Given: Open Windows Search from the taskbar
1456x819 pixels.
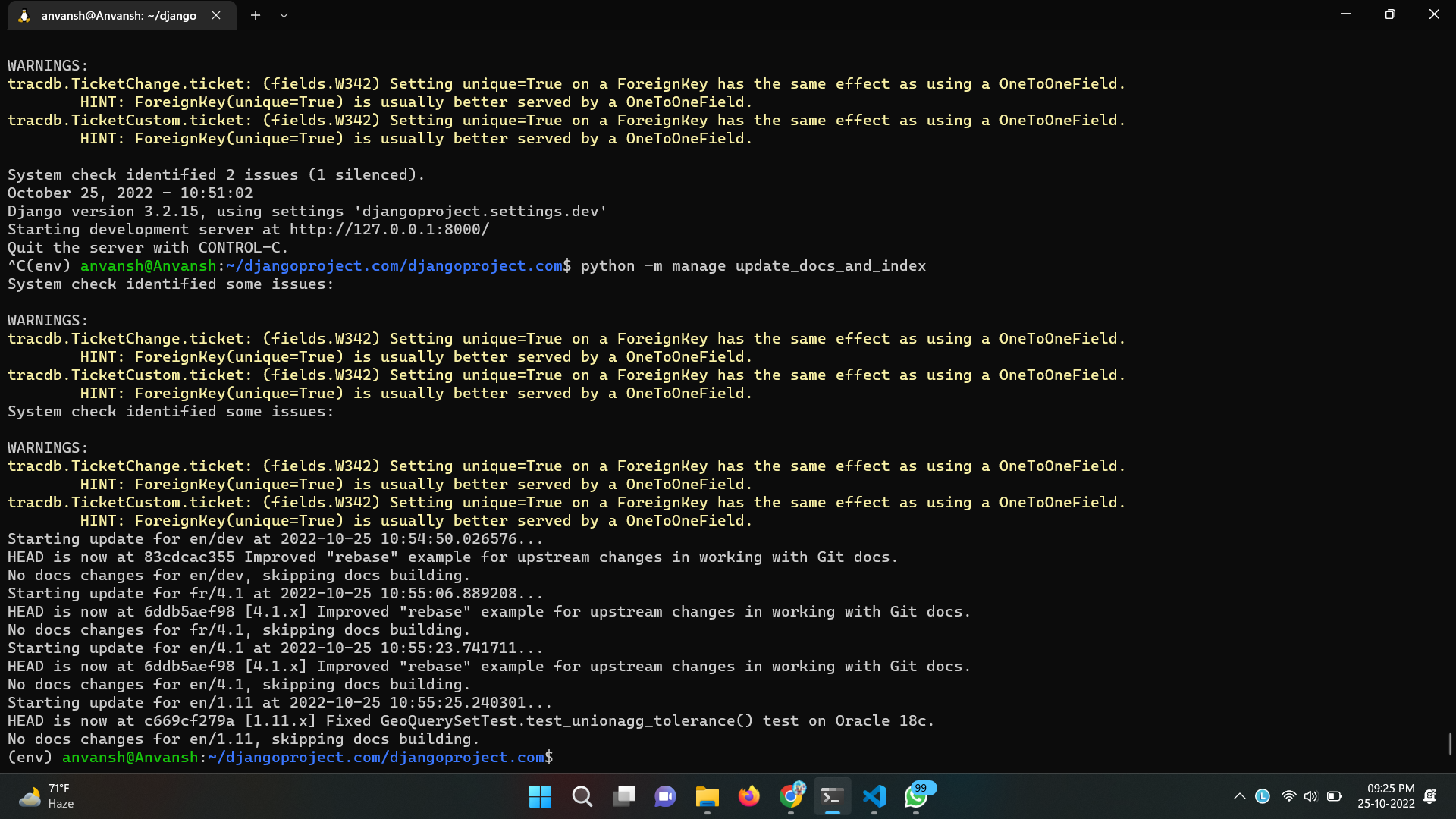Looking at the screenshot, I should click(x=582, y=797).
